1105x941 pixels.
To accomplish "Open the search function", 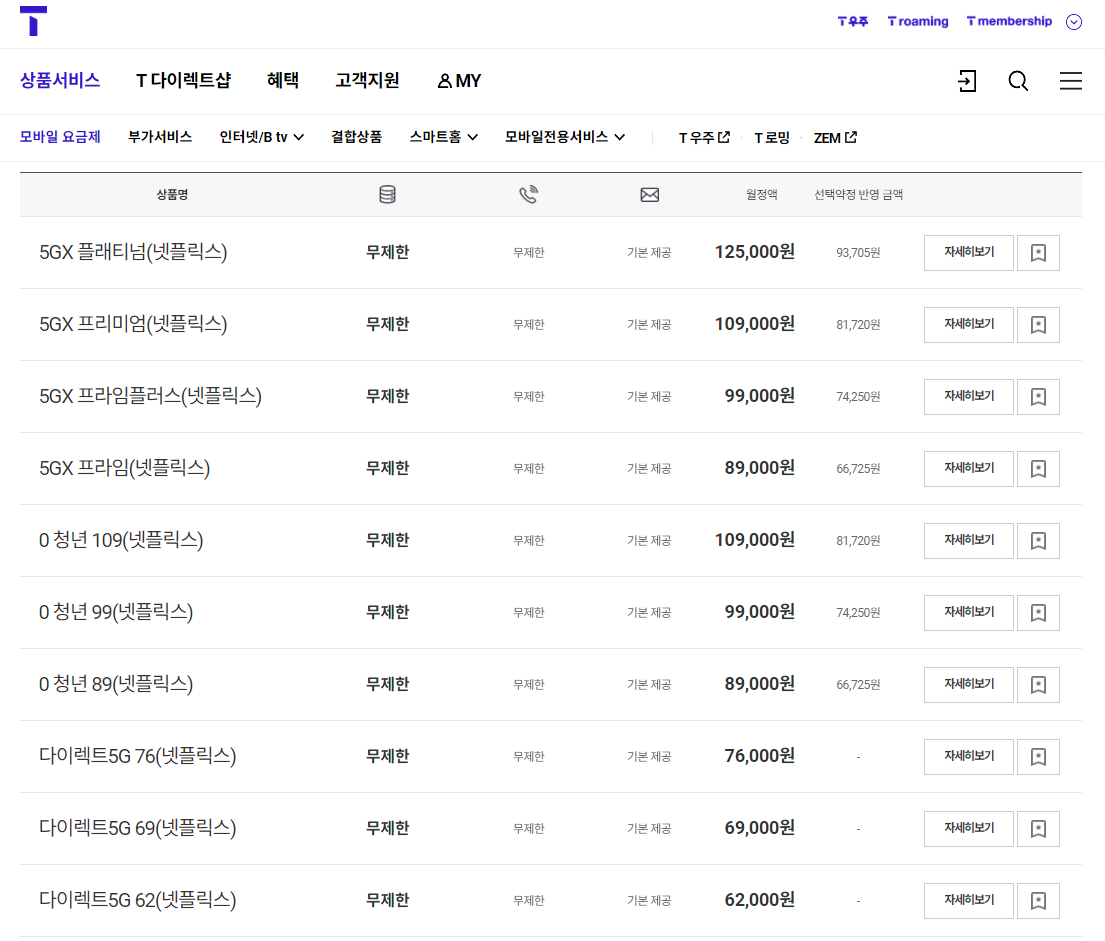I will tap(1018, 81).
